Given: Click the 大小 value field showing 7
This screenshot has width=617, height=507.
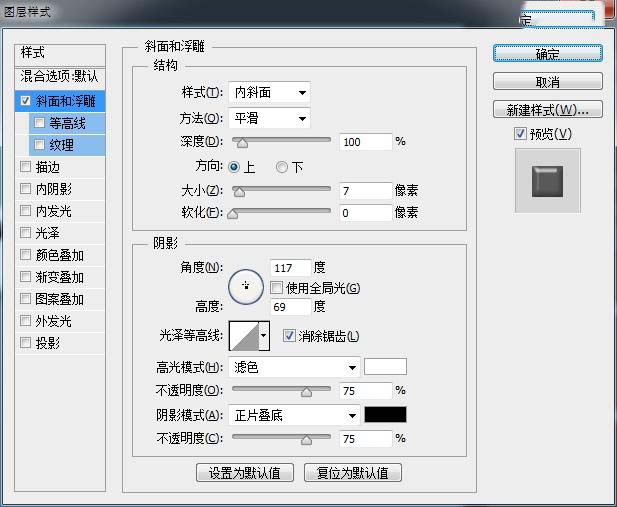Looking at the screenshot, I should [366, 191].
